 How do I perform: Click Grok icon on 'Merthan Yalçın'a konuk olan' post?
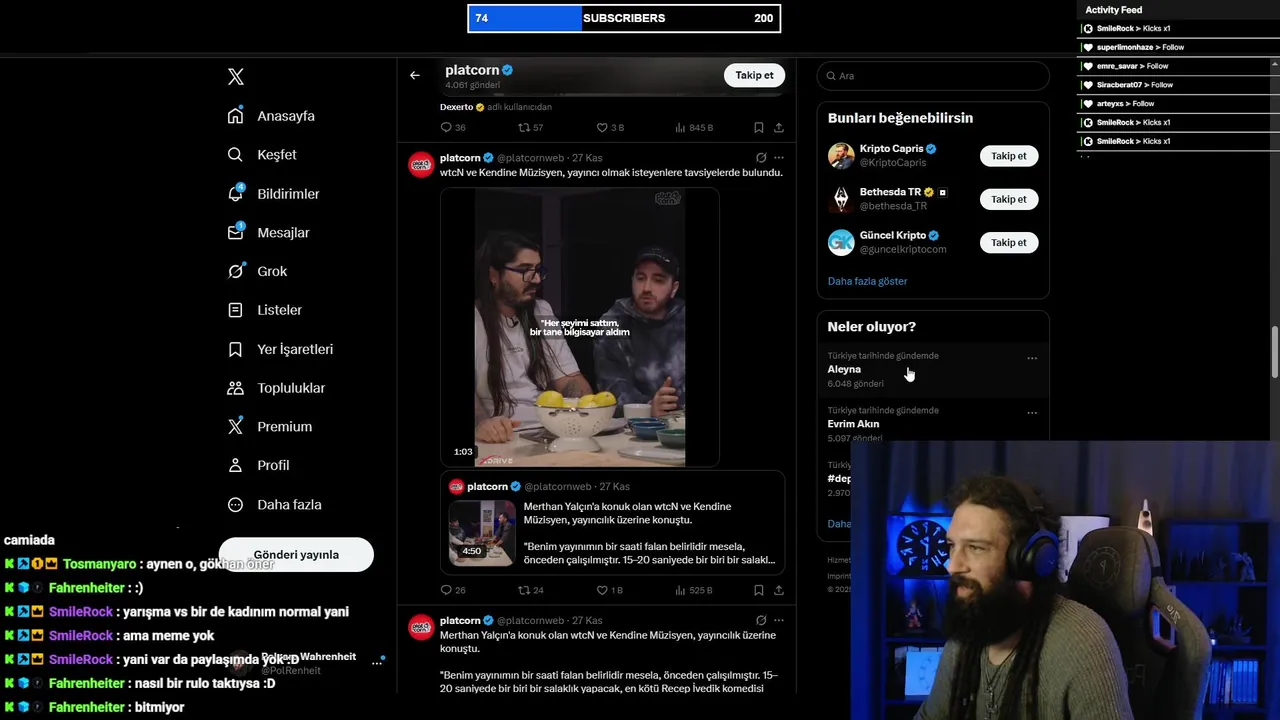(x=761, y=621)
